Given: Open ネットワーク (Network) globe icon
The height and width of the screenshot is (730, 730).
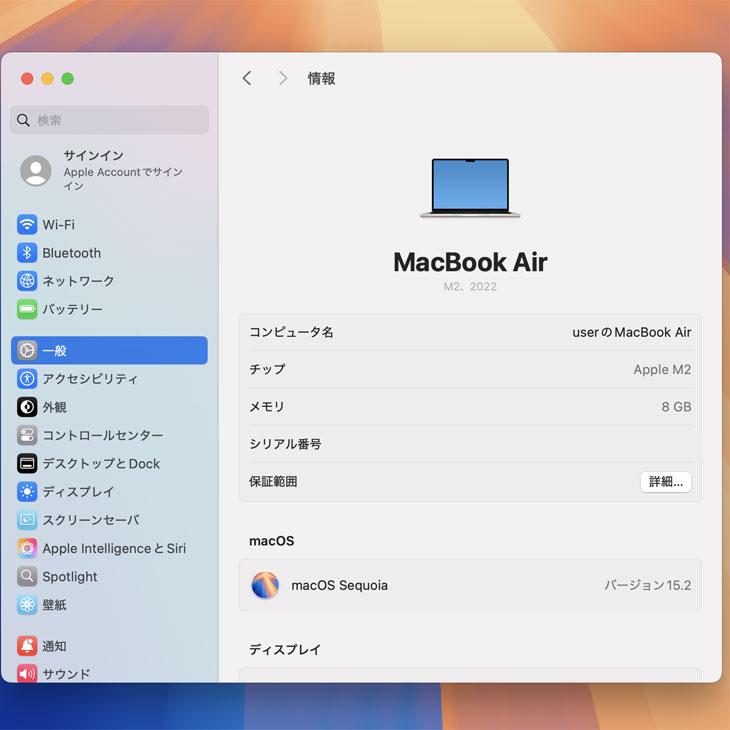Looking at the screenshot, I should (x=27, y=281).
